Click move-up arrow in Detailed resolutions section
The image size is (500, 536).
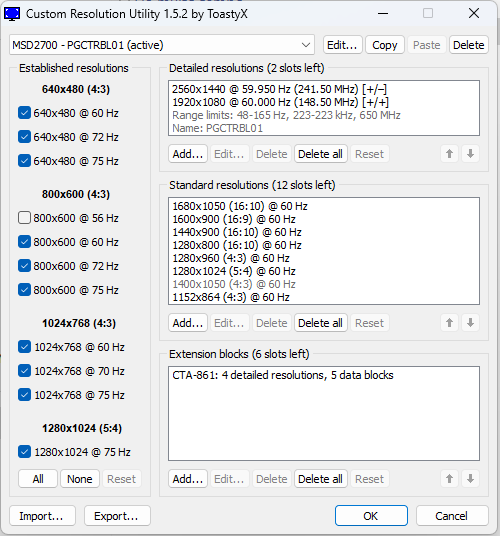pyautogui.click(x=449, y=154)
